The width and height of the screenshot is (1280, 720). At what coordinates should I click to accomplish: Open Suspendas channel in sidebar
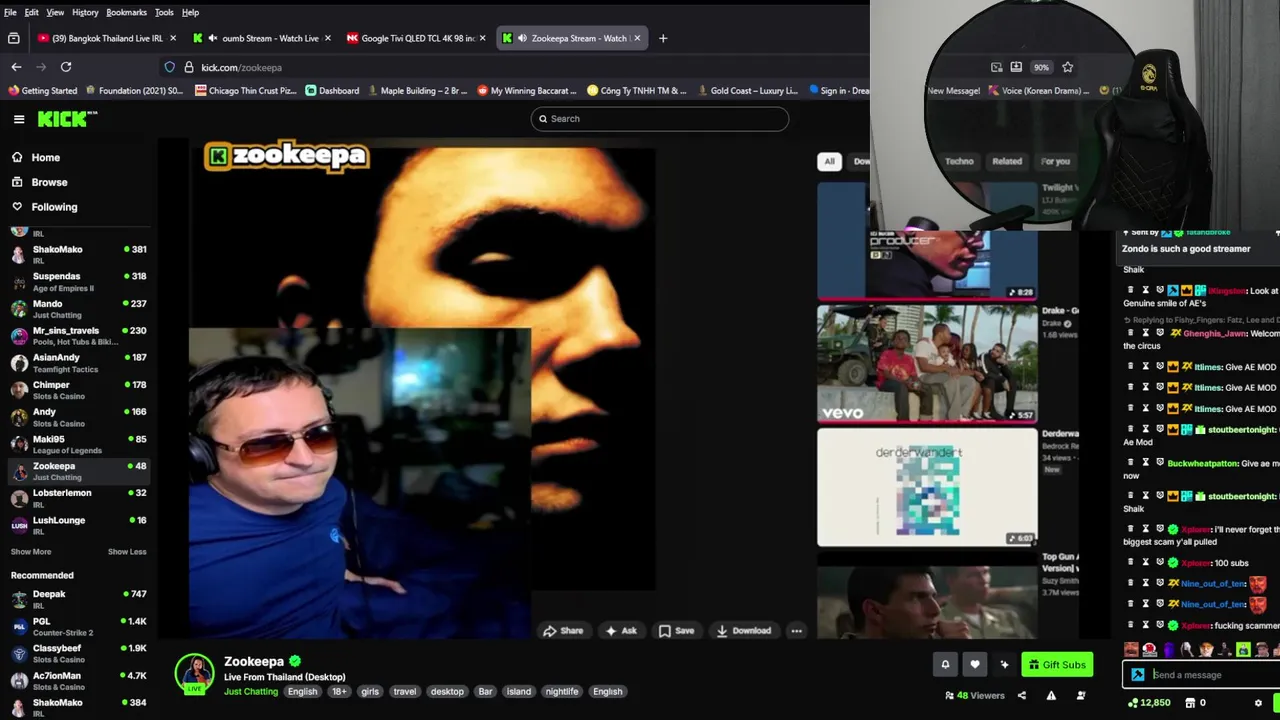pos(78,282)
